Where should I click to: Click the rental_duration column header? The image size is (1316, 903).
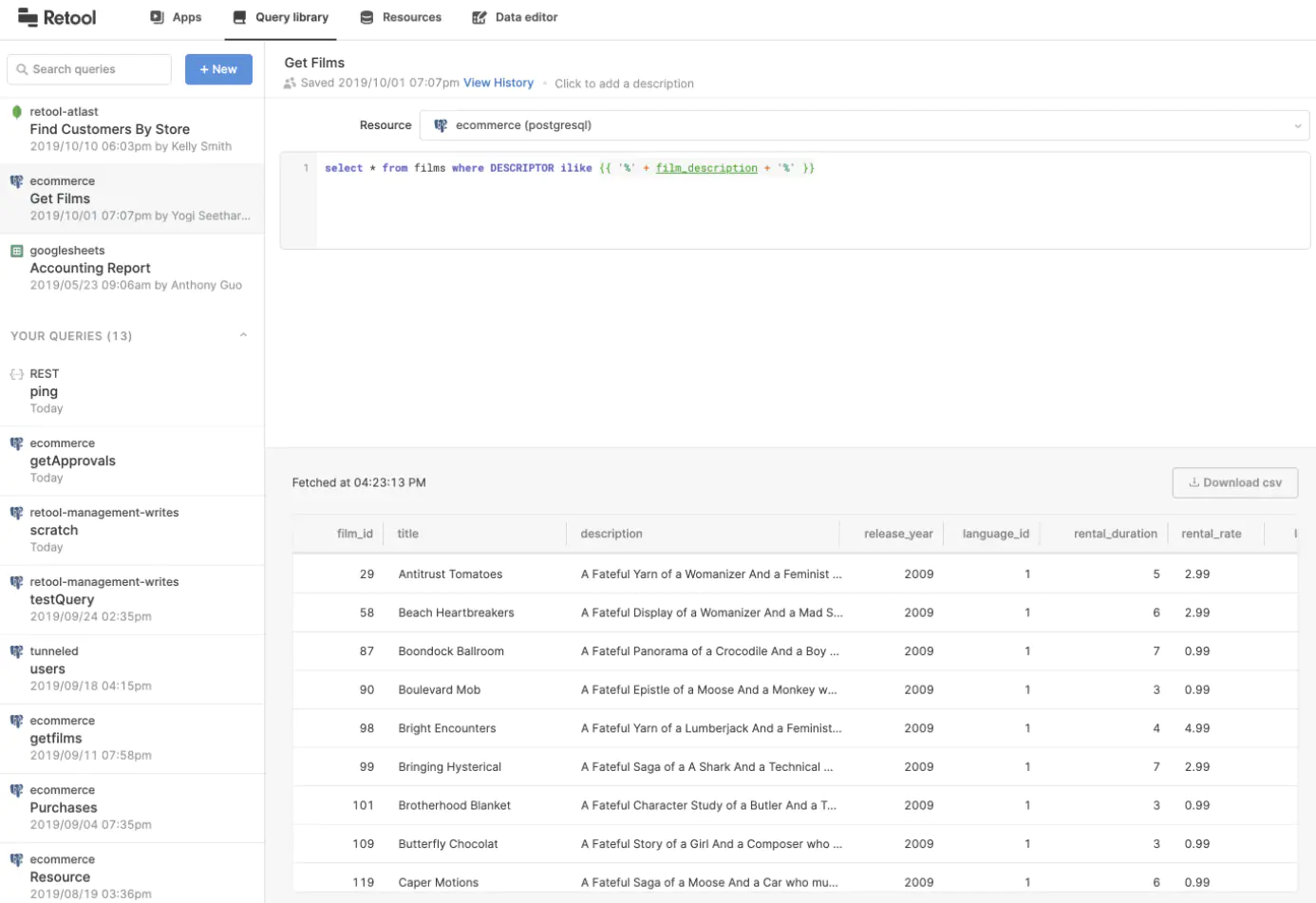click(x=1116, y=534)
